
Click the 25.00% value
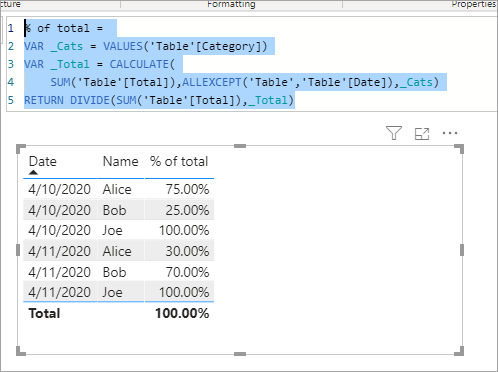(187, 210)
